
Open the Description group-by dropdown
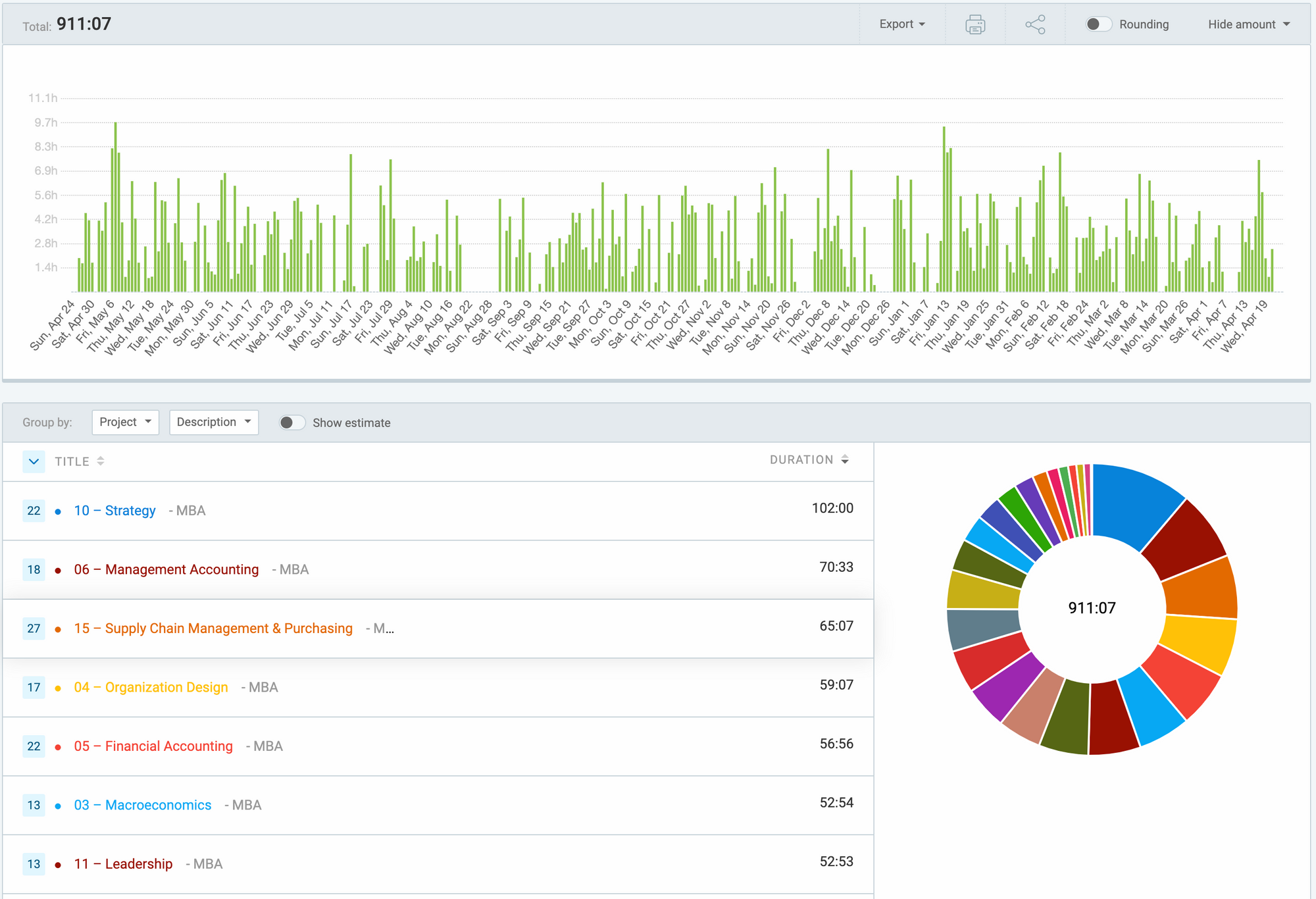click(213, 422)
